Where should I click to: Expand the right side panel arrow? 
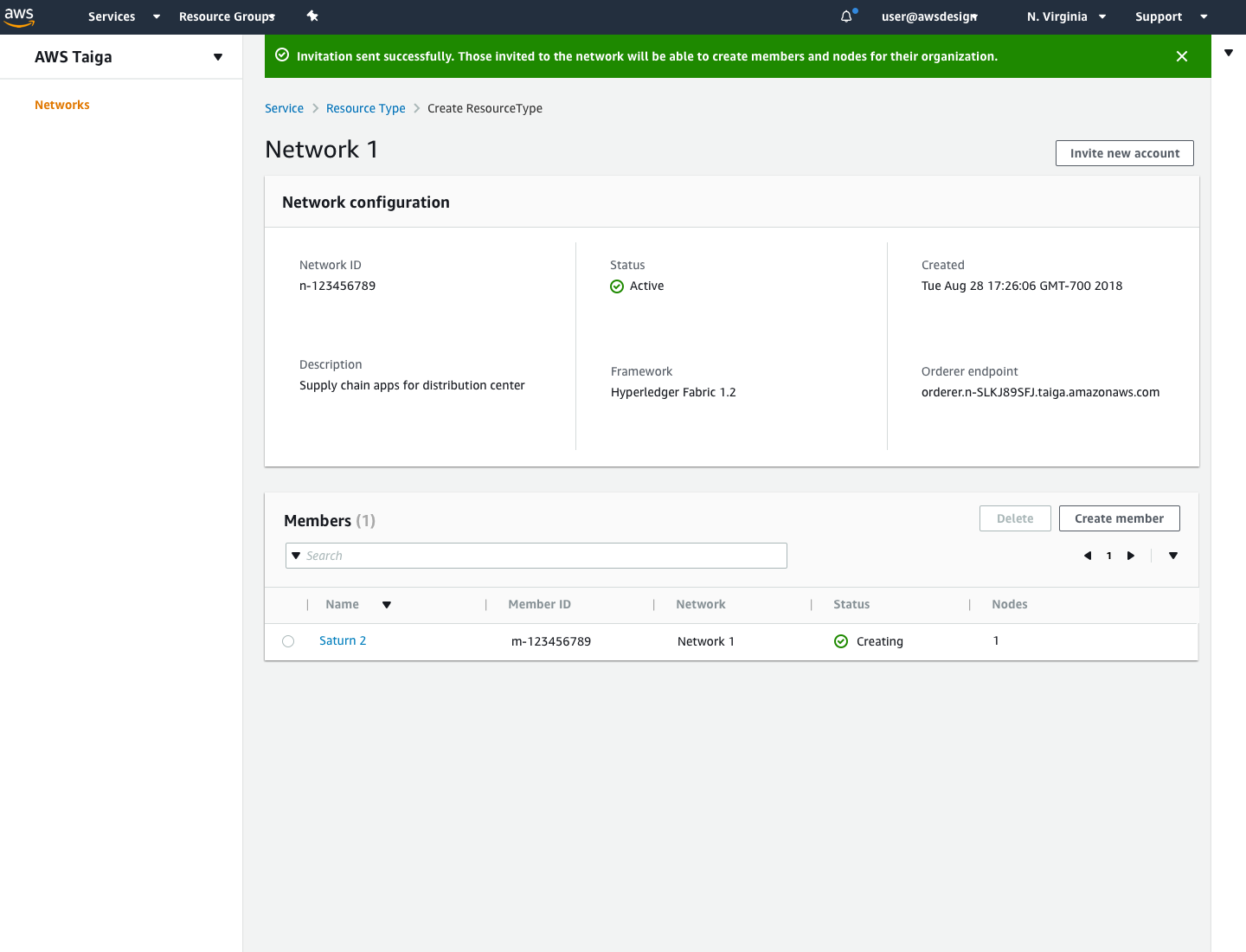click(x=1229, y=53)
